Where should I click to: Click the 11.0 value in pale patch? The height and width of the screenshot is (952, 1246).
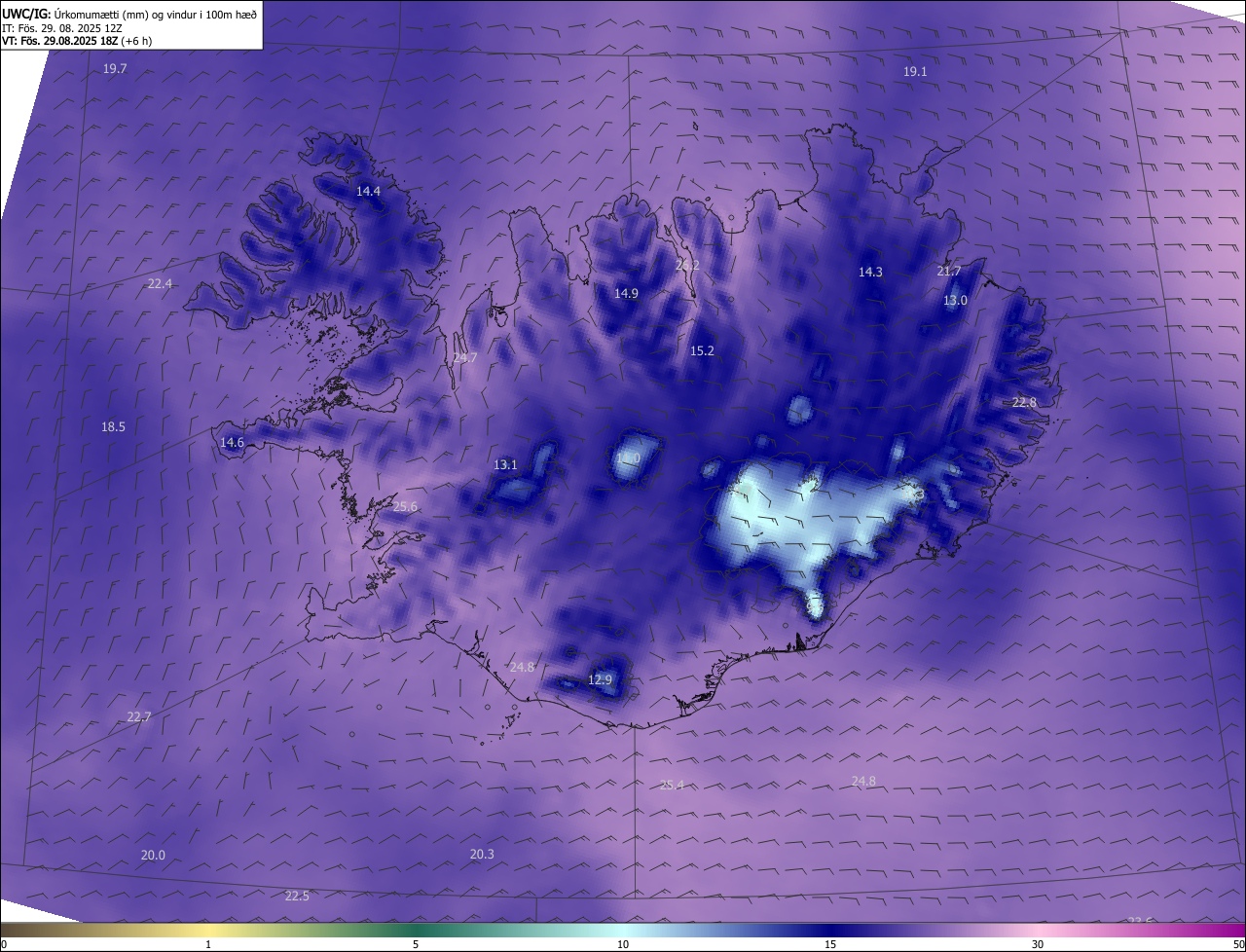coord(628,458)
